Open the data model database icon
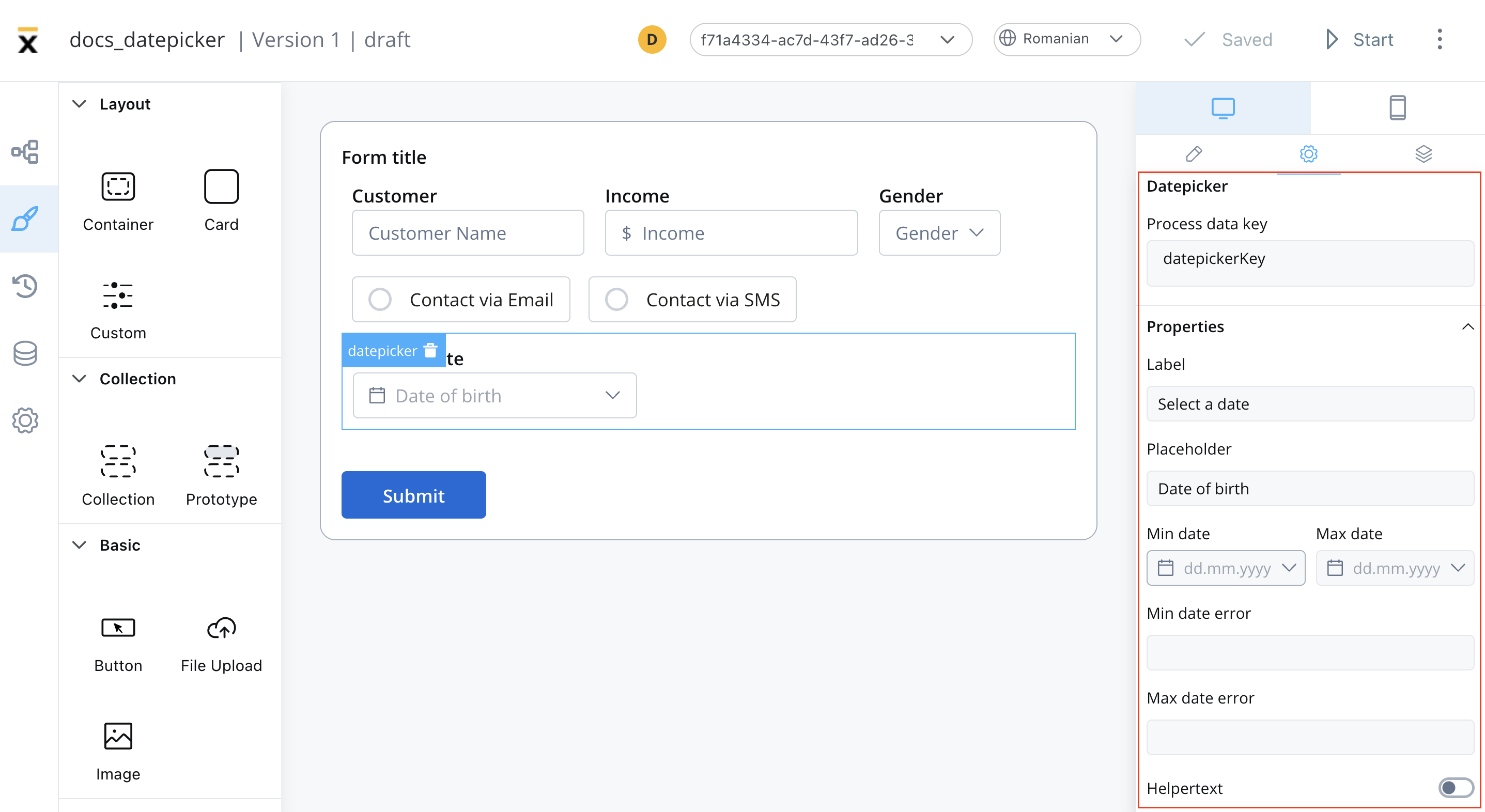 point(25,353)
